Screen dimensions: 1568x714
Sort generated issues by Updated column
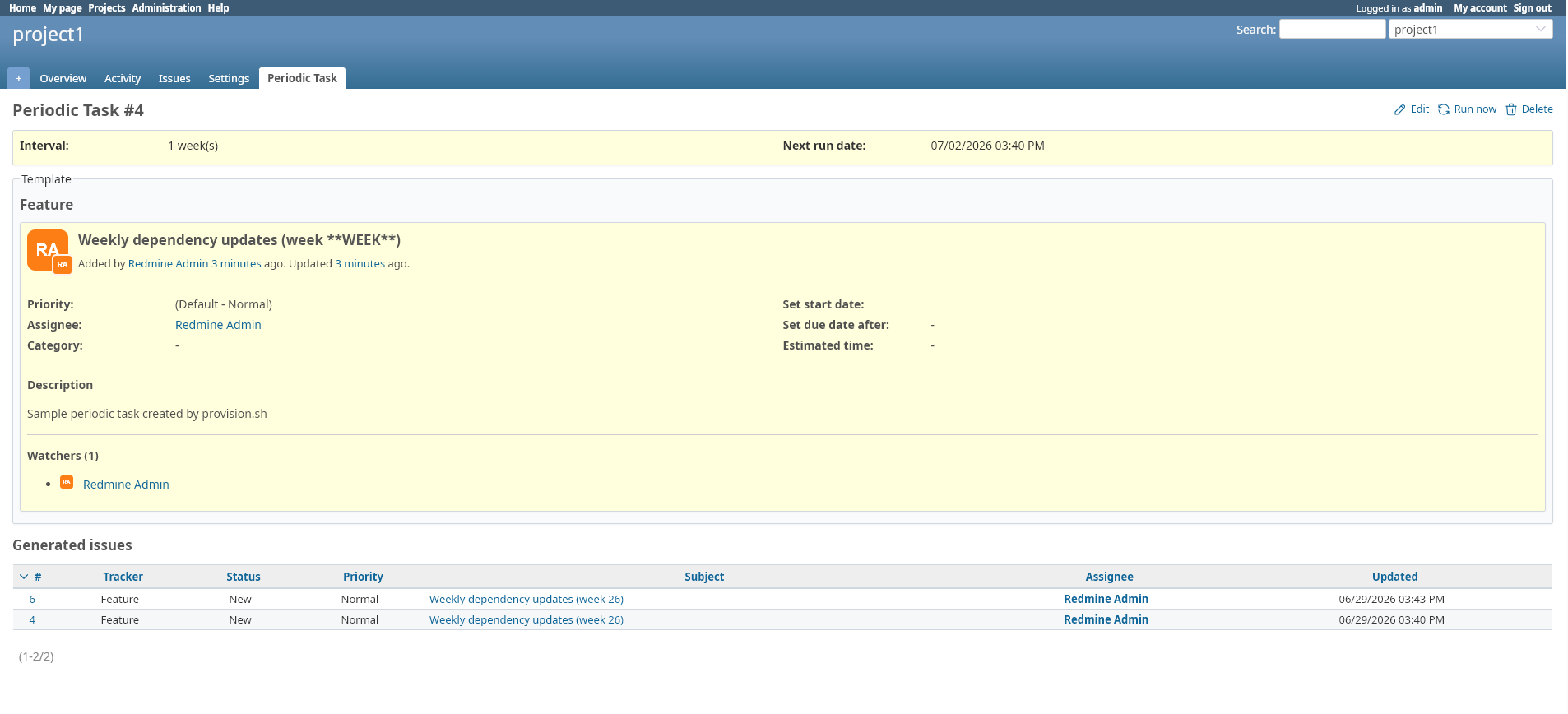pos(1394,577)
